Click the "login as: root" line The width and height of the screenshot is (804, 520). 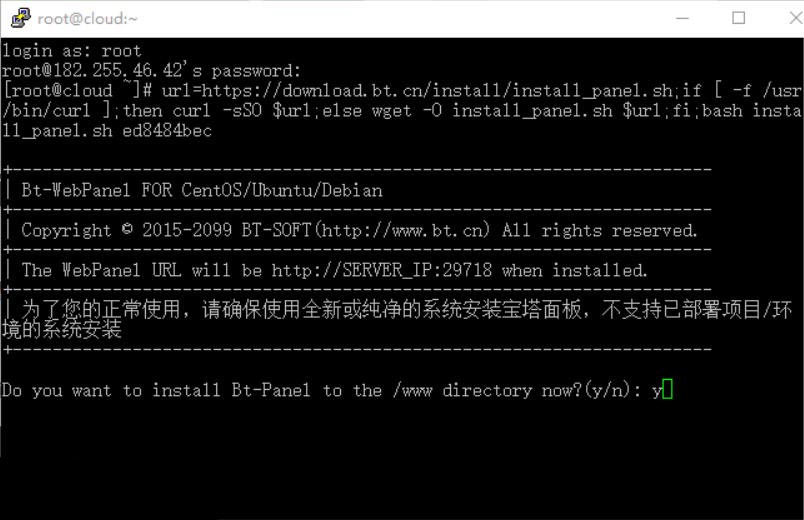[72, 50]
